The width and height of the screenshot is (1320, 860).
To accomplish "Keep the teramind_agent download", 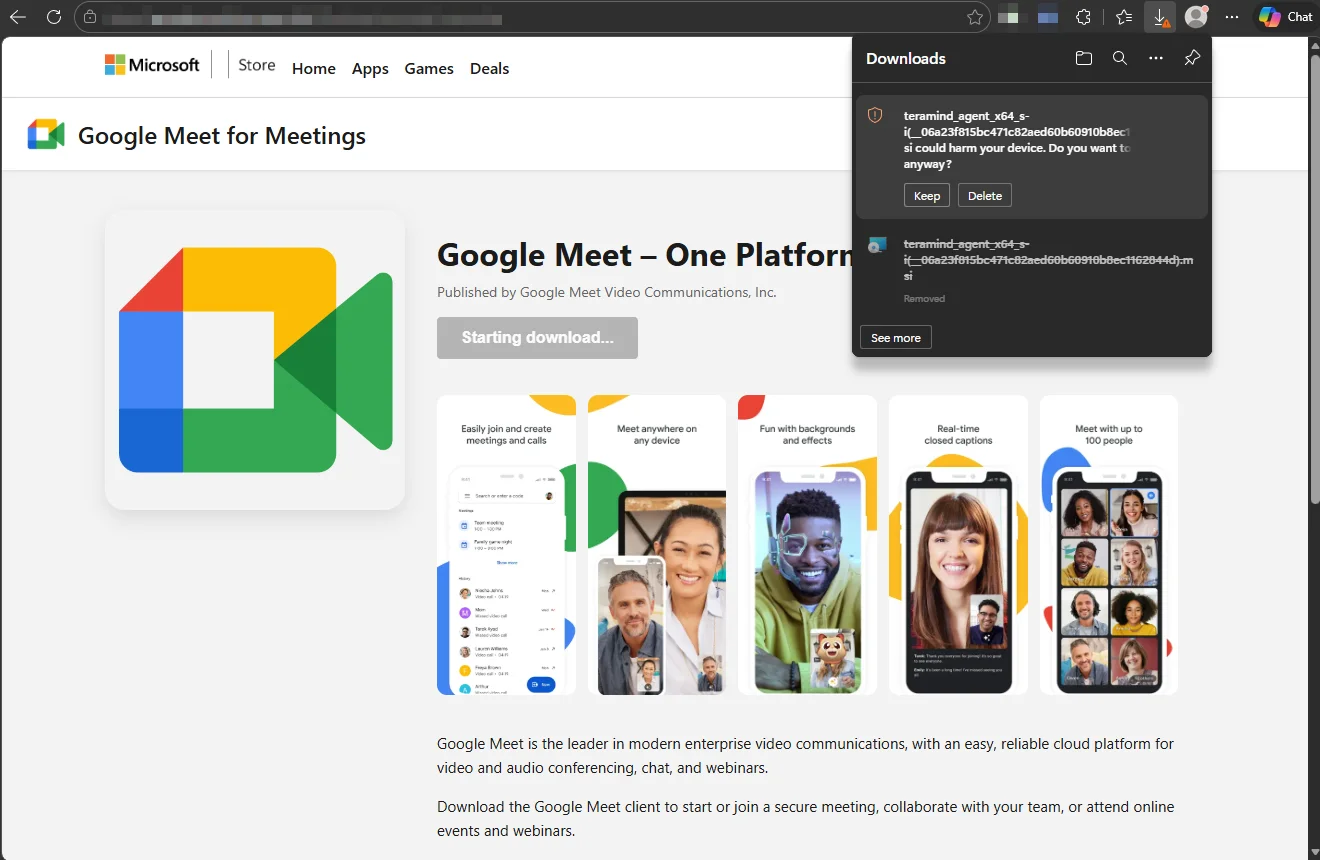I will pos(926,195).
